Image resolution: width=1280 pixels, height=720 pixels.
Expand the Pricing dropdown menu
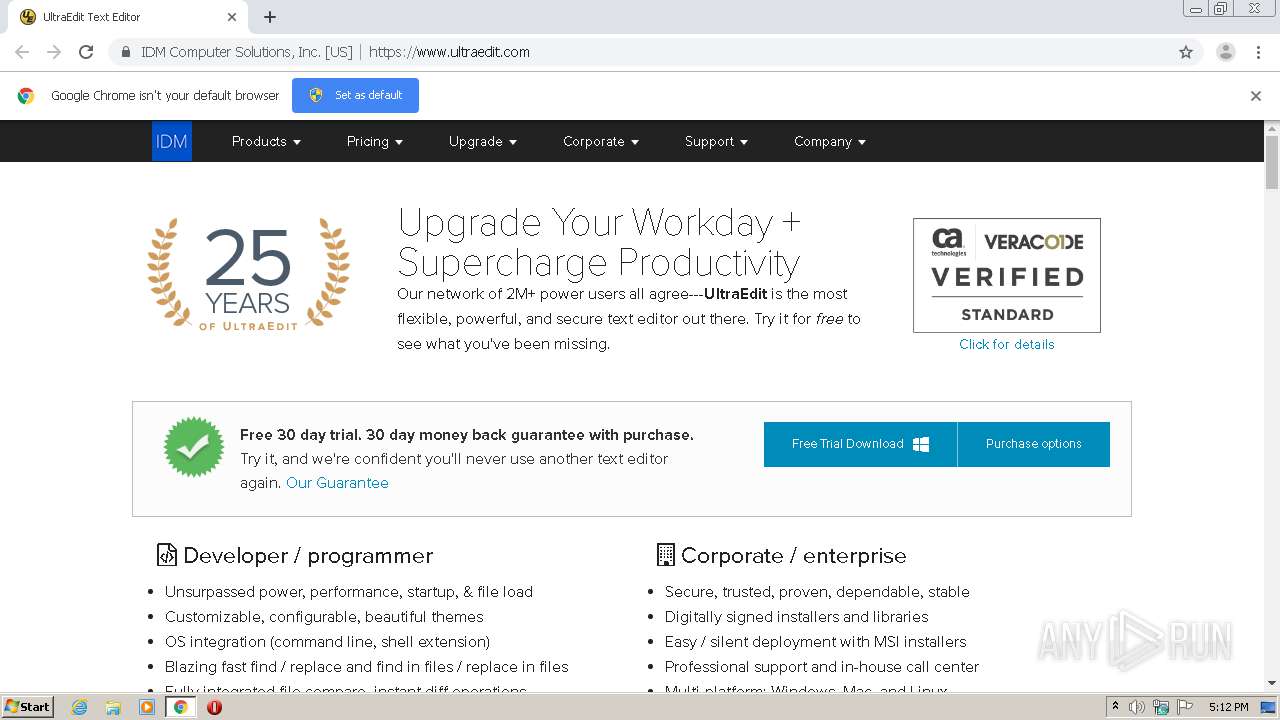375,141
